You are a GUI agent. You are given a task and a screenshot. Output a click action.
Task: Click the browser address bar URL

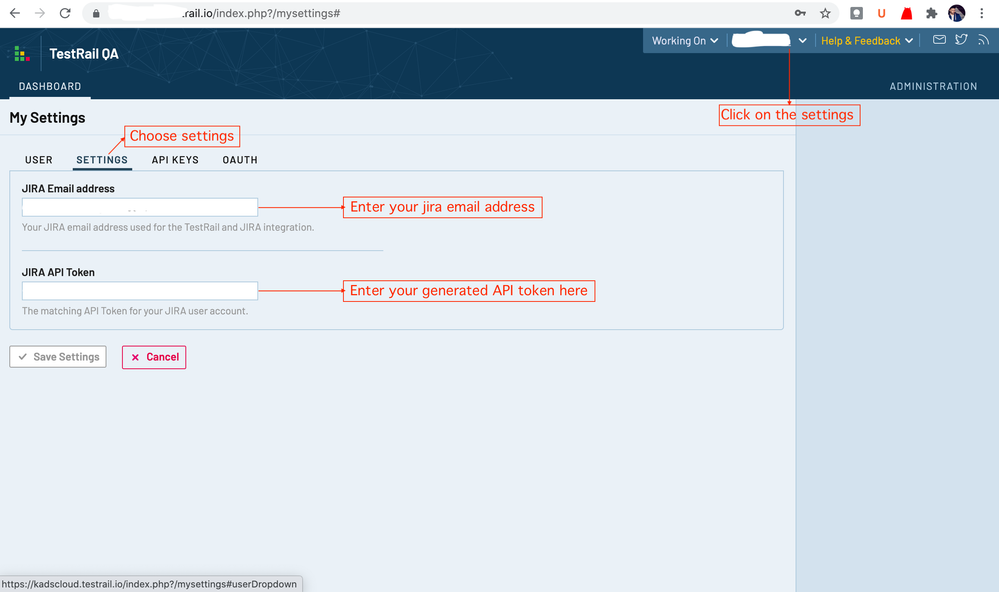pyautogui.click(x=261, y=13)
